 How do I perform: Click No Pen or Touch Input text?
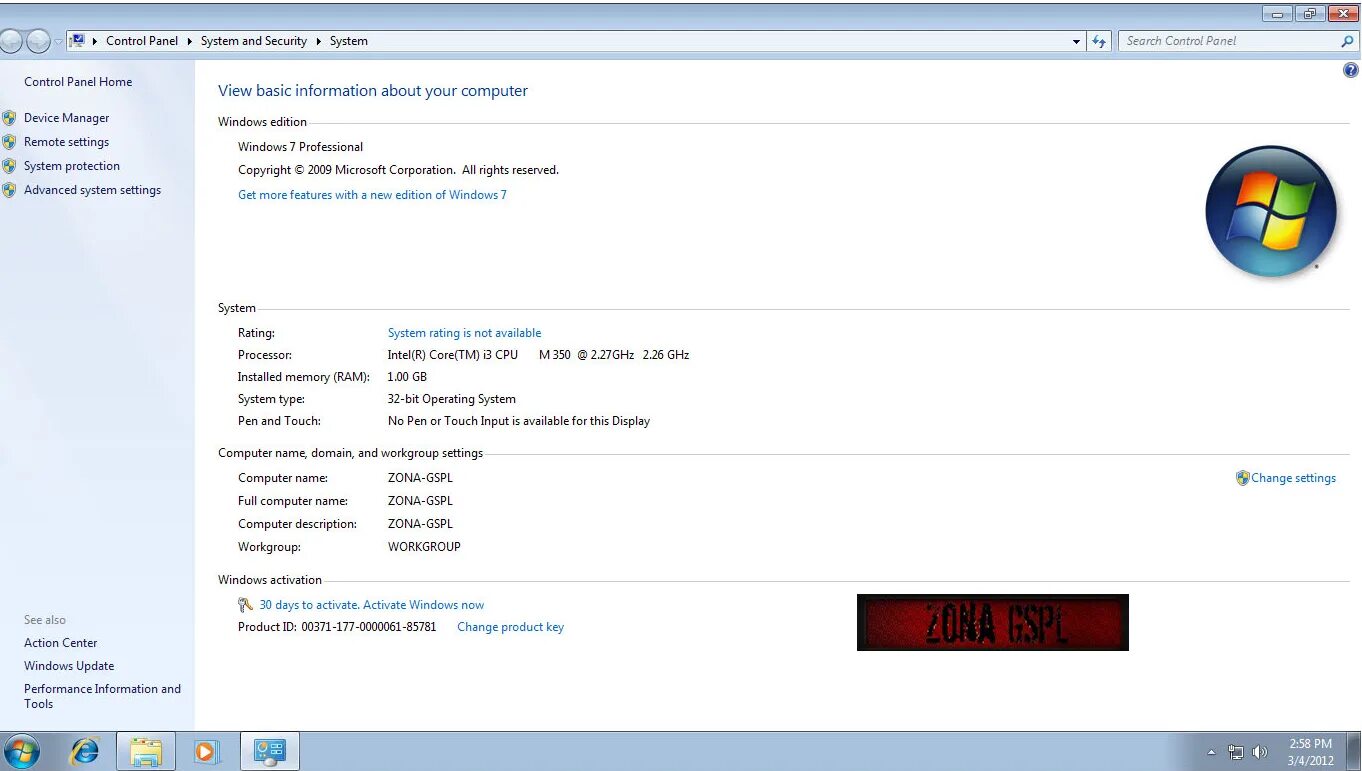(x=519, y=421)
